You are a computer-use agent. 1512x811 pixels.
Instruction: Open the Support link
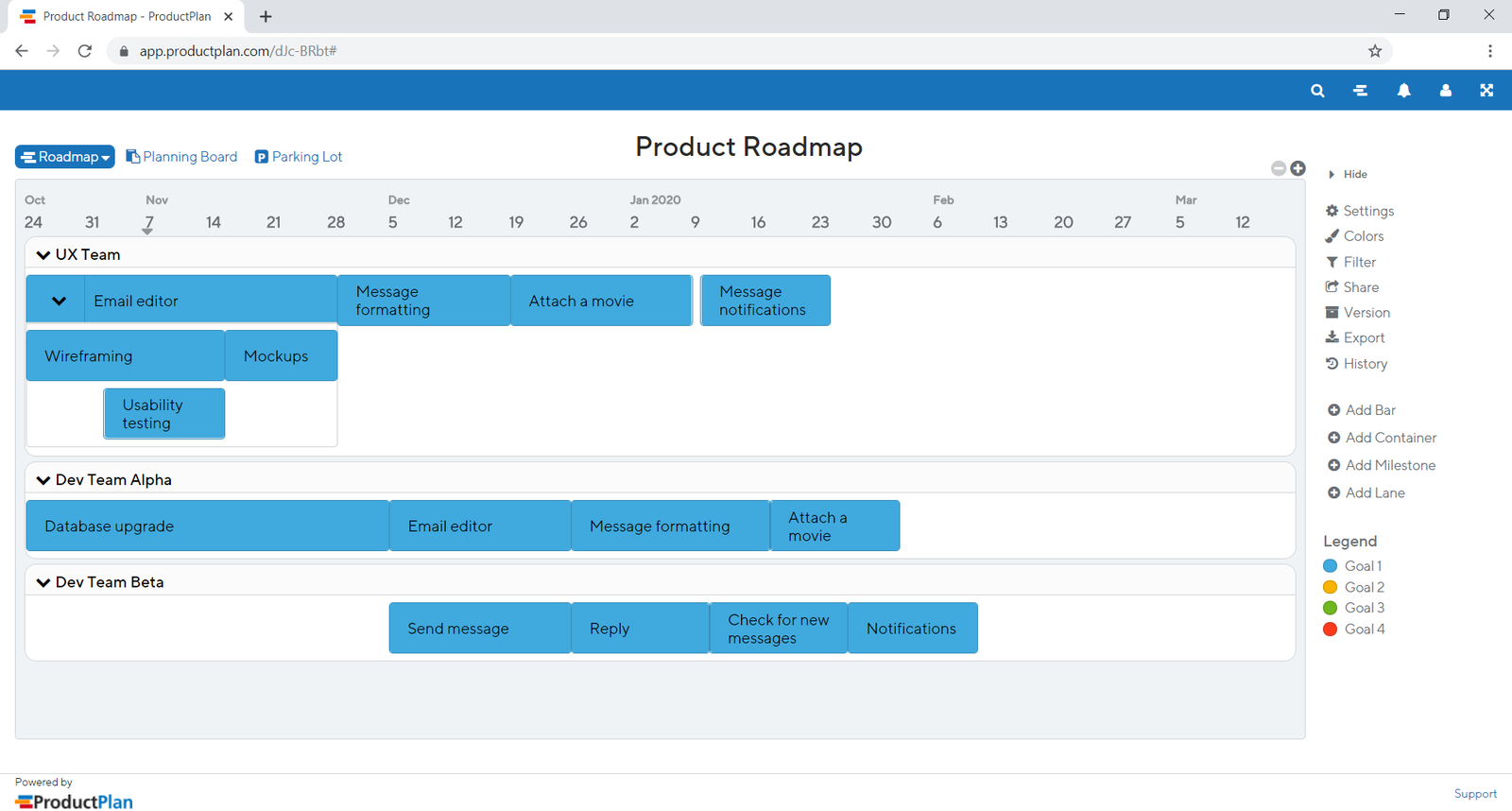pos(1474,794)
